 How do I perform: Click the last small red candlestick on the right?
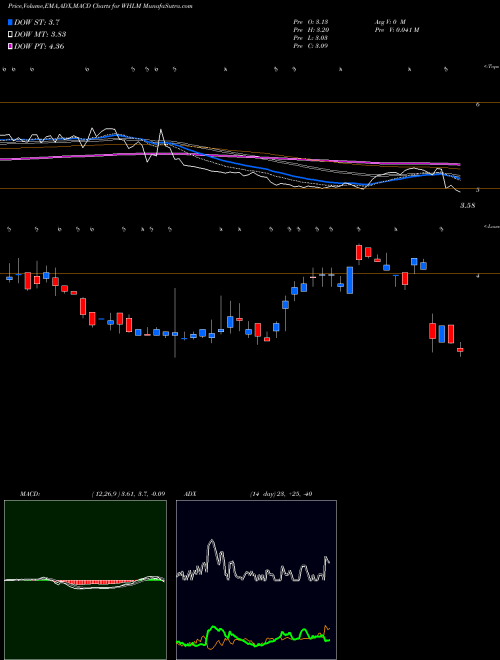pyautogui.click(x=460, y=350)
